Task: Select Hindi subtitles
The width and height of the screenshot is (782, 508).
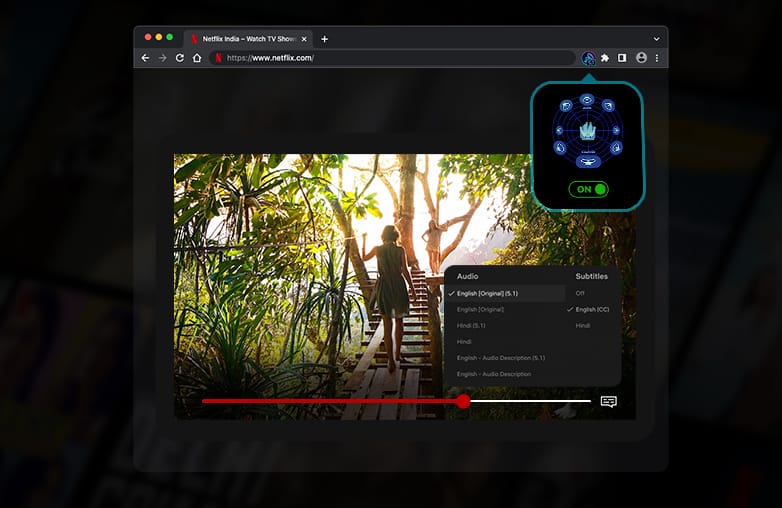Action: point(583,326)
